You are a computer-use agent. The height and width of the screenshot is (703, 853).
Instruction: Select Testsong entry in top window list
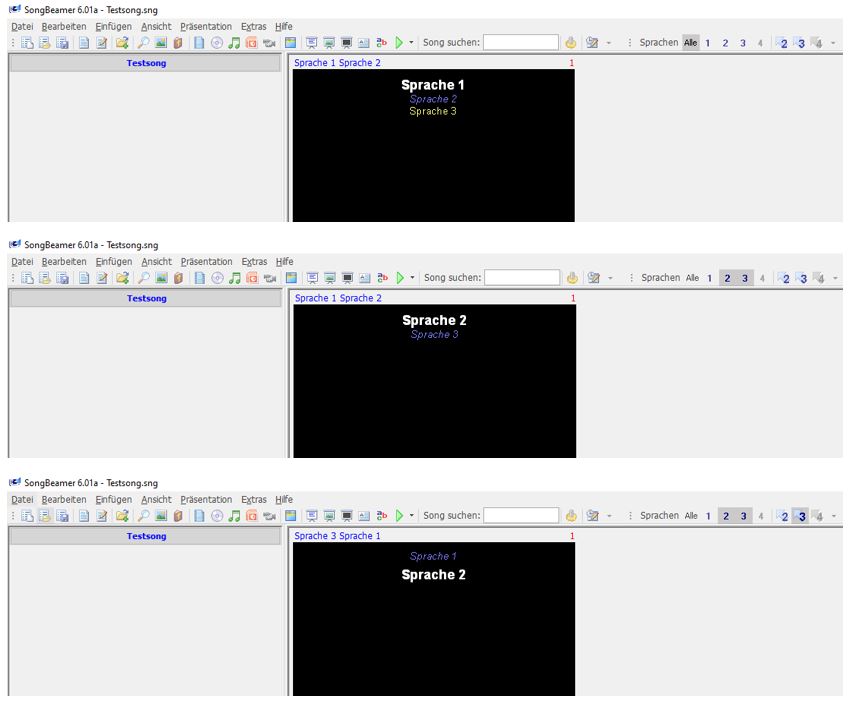(x=146, y=63)
